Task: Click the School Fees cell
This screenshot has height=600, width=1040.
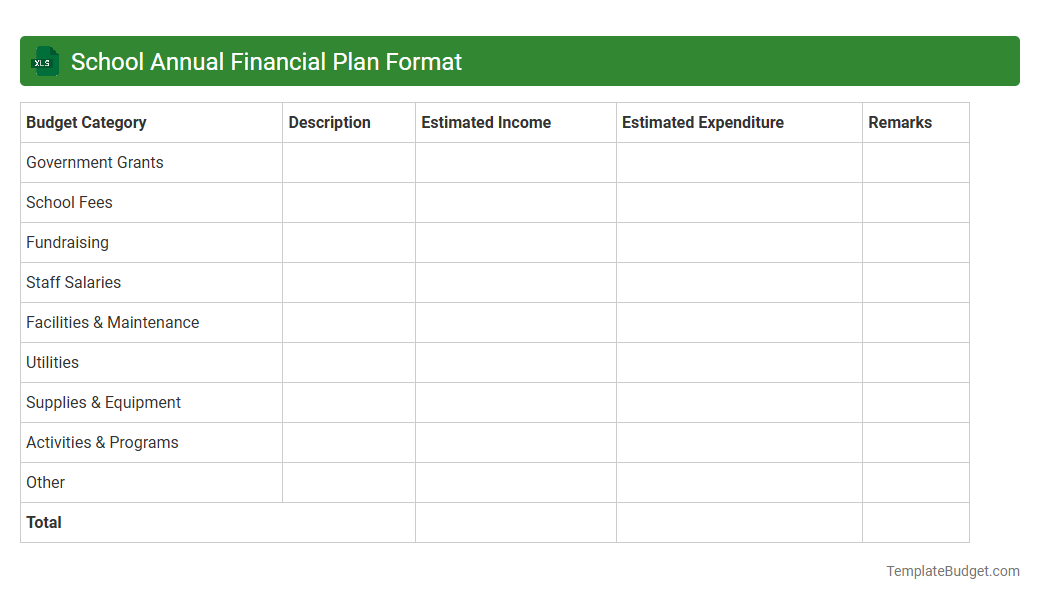Action: (x=69, y=202)
